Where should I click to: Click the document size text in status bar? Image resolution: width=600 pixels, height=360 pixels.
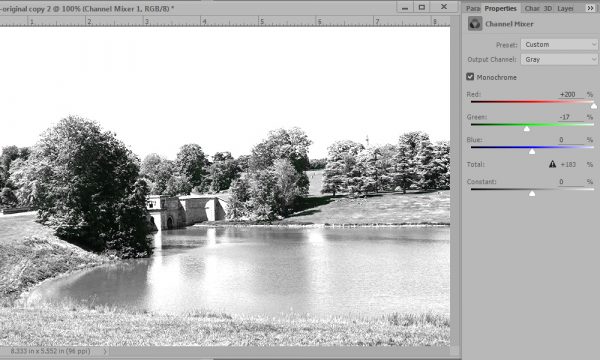(51, 351)
